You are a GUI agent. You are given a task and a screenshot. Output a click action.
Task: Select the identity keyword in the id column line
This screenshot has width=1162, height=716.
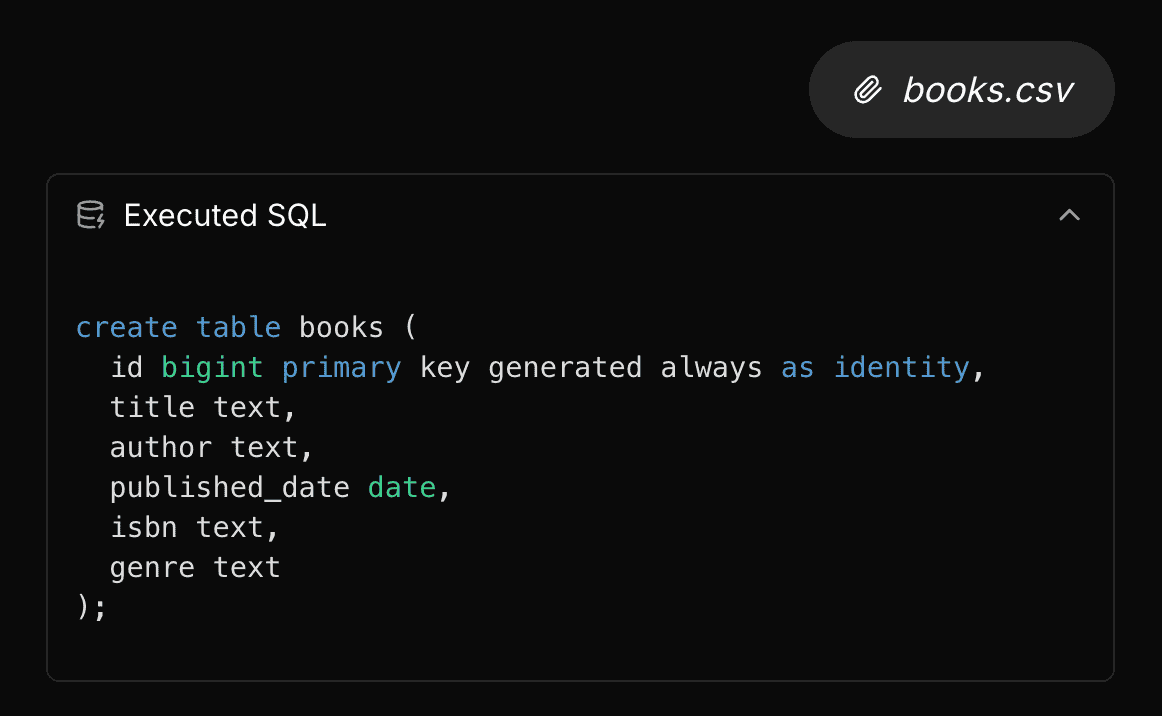(901, 366)
